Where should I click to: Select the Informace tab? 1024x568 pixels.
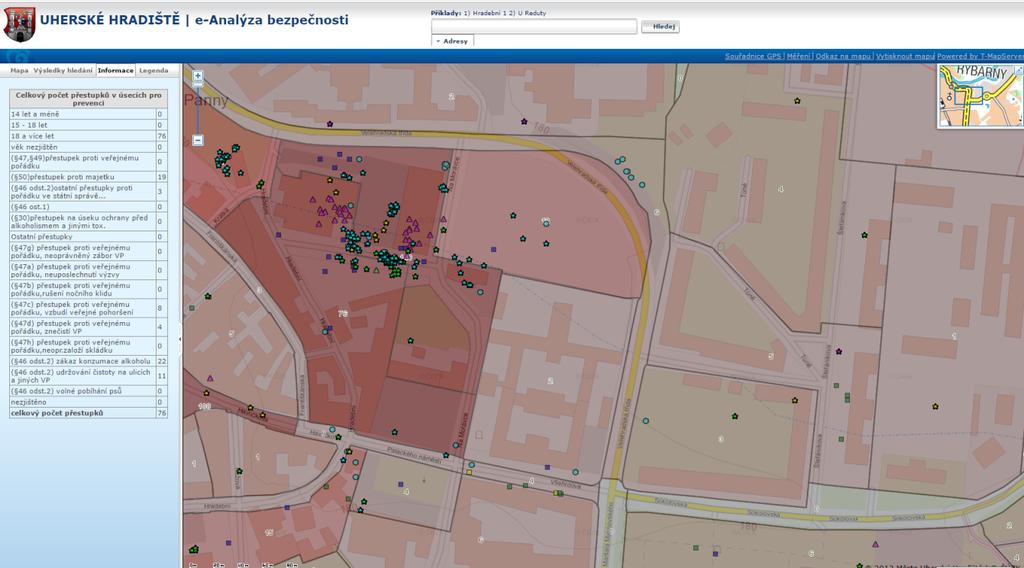[x=116, y=70]
